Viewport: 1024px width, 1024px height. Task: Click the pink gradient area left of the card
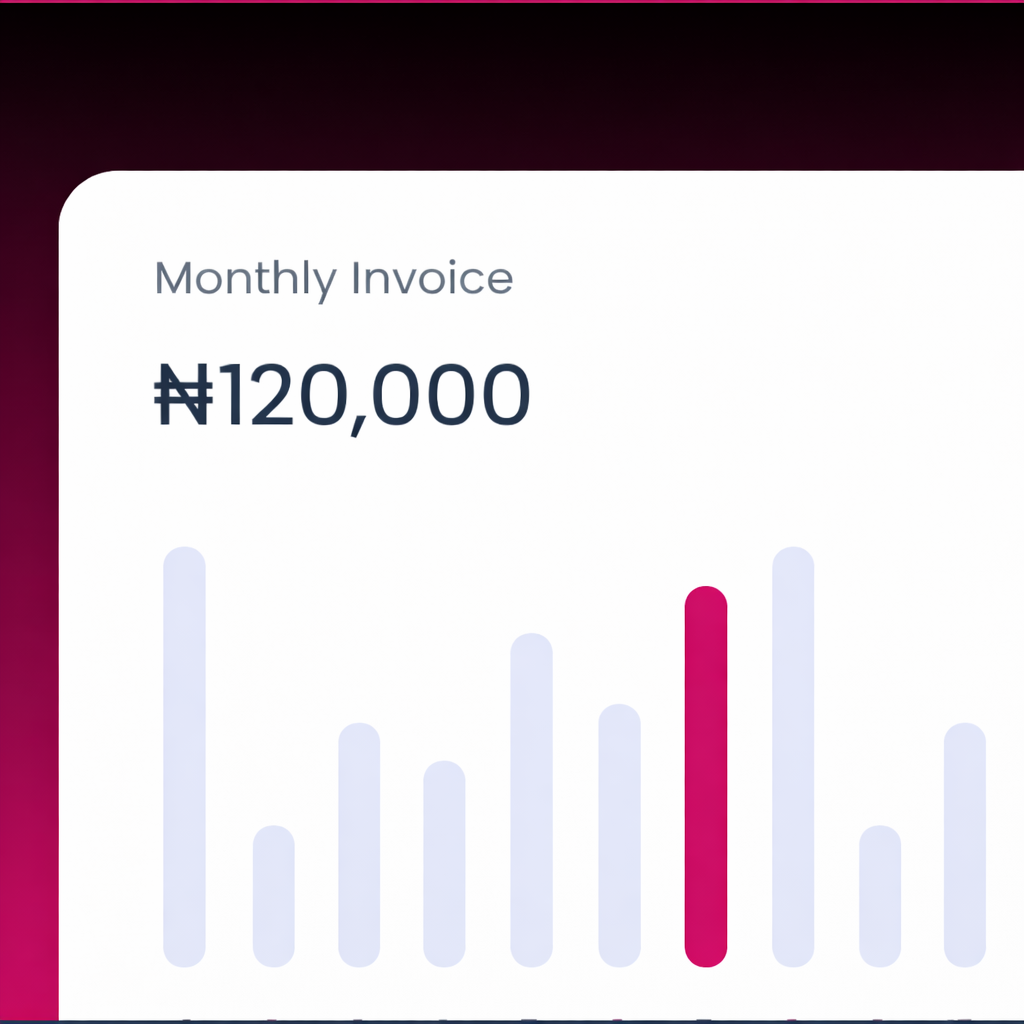28,700
